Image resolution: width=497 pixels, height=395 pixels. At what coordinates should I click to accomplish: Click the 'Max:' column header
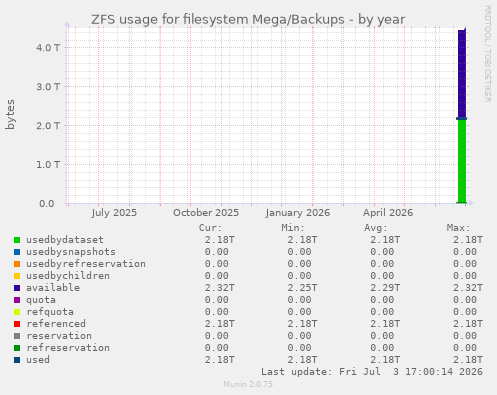[458, 228]
